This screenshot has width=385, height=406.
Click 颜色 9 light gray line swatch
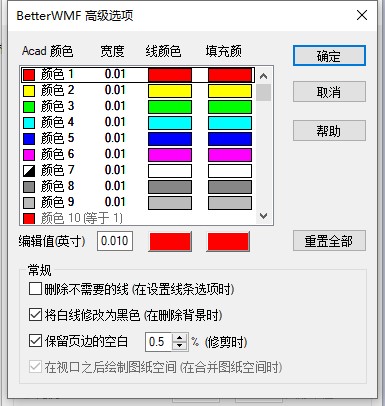[x=170, y=203]
